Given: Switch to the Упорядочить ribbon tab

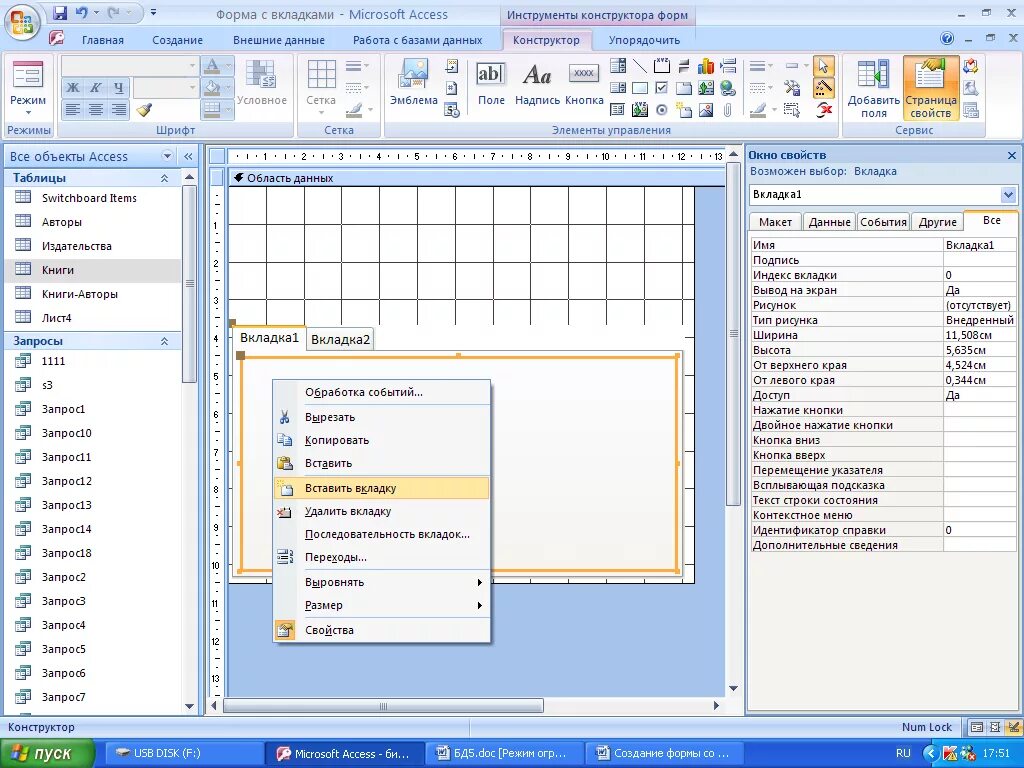Looking at the screenshot, I should pos(644,40).
